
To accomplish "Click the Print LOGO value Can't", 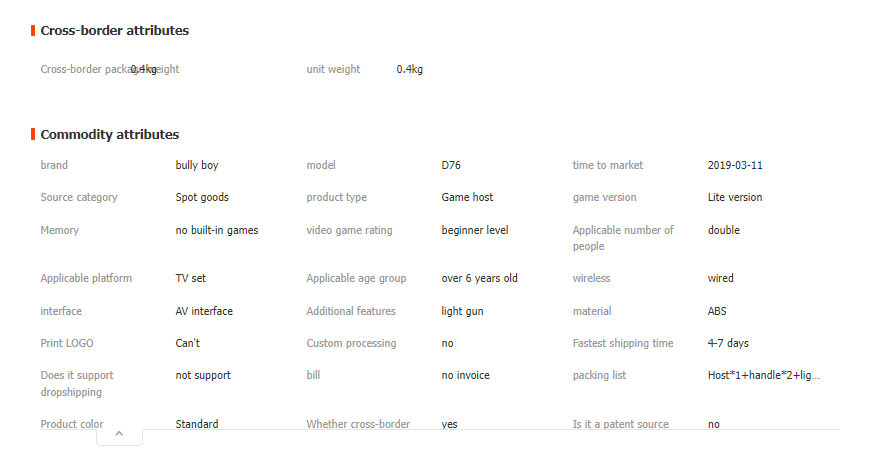I will pyautogui.click(x=187, y=343).
